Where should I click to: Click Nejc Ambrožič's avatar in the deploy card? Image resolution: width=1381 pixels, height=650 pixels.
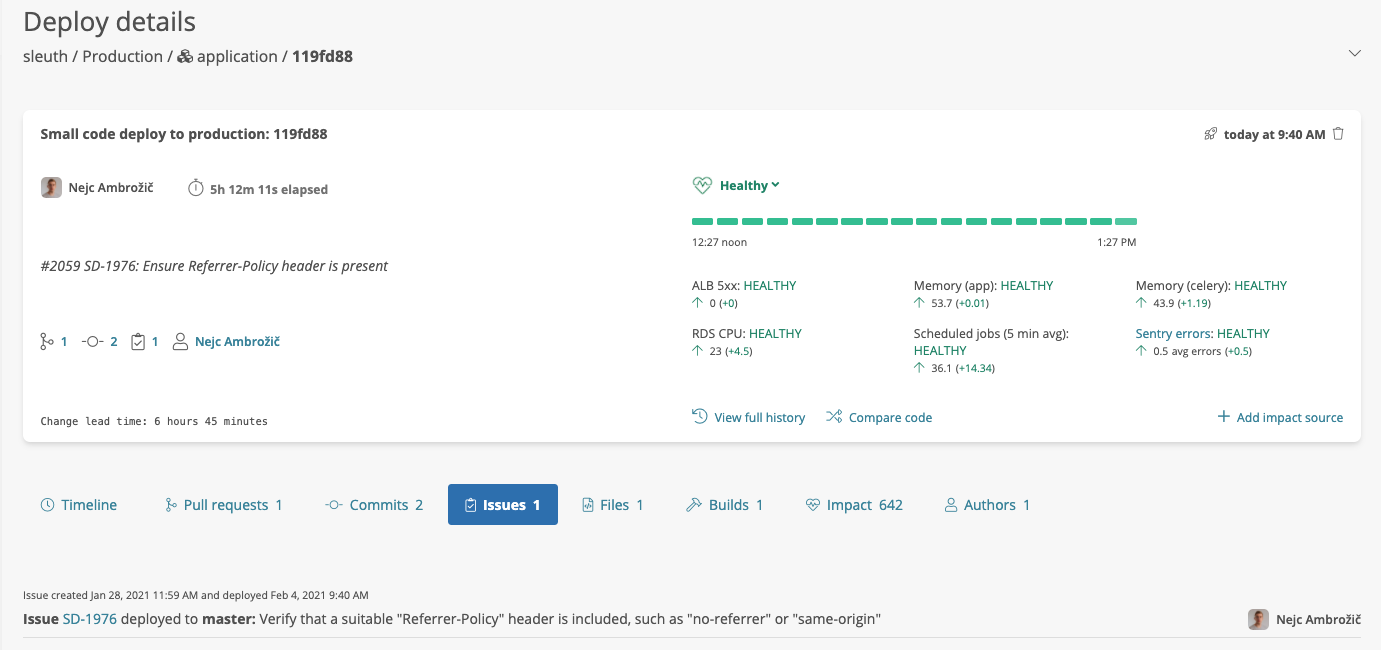(x=51, y=188)
